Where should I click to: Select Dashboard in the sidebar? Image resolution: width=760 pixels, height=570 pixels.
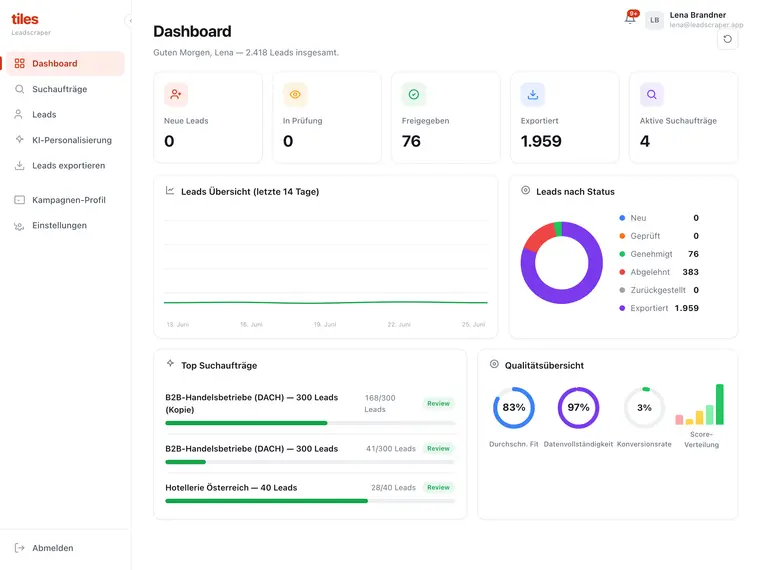coord(65,63)
